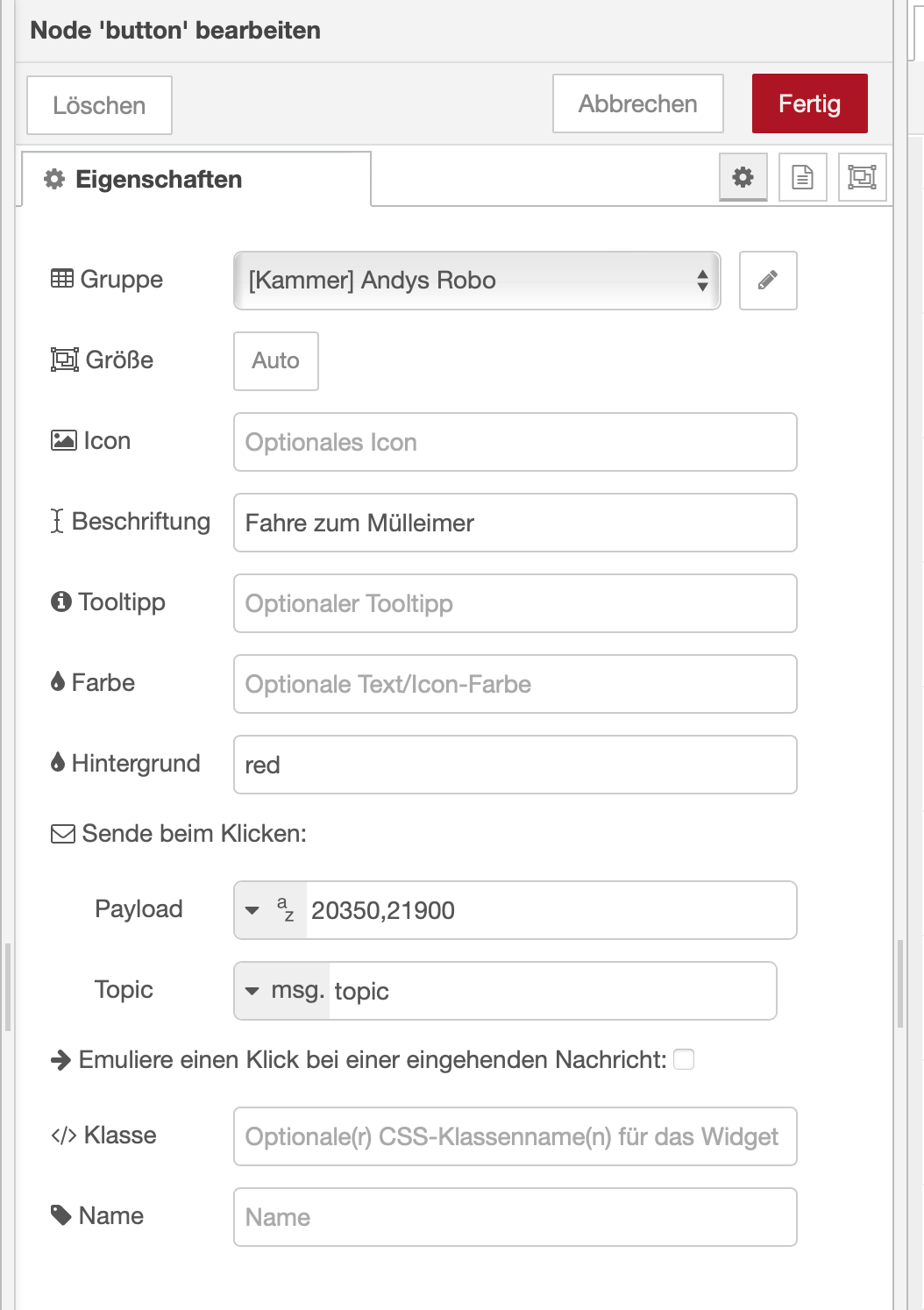Focus the Beschriftung text field
This screenshot has height=1310, width=924.
pyautogui.click(x=515, y=523)
